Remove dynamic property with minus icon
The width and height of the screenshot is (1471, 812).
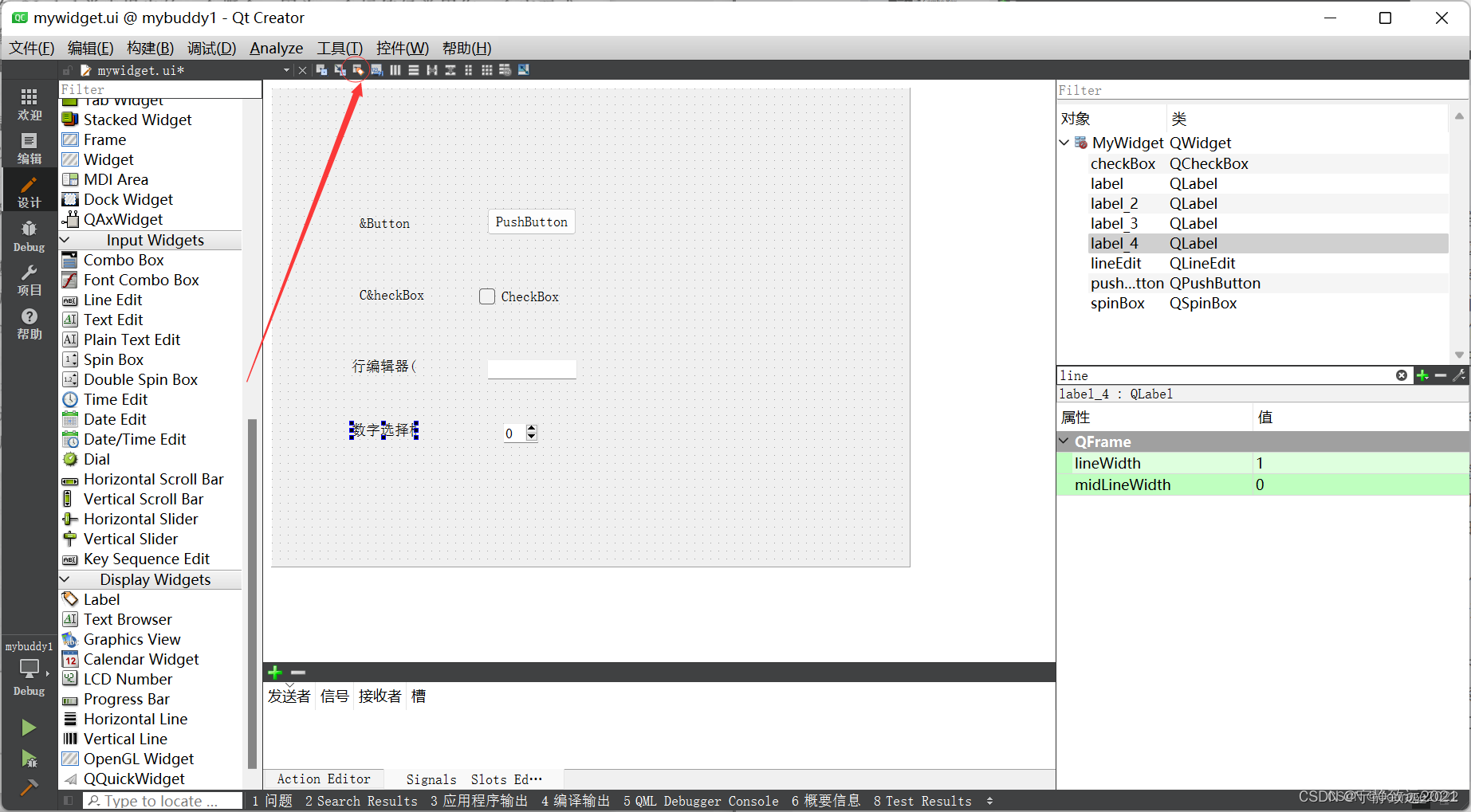(x=1441, y=375)
